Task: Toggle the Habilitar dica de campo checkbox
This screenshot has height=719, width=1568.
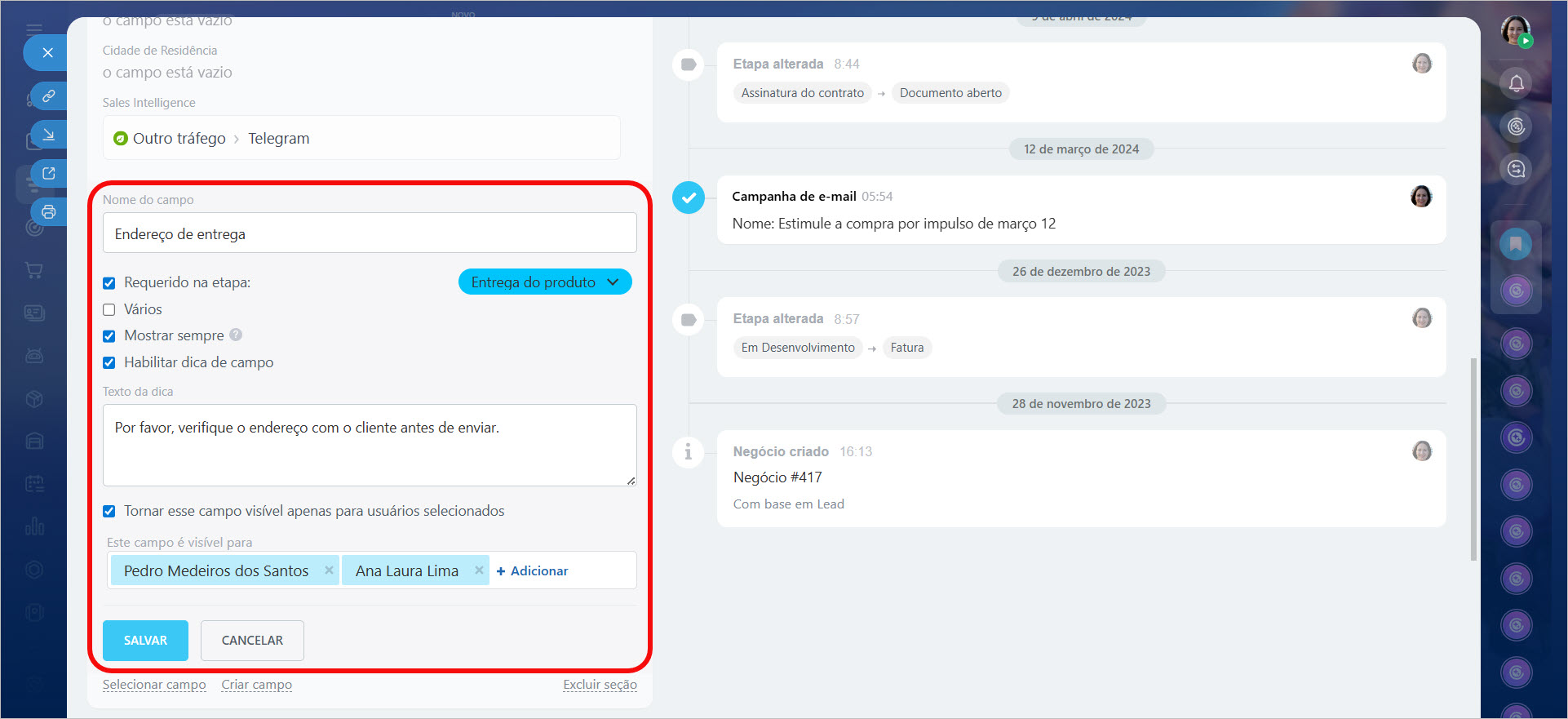Action: (109, 363)
